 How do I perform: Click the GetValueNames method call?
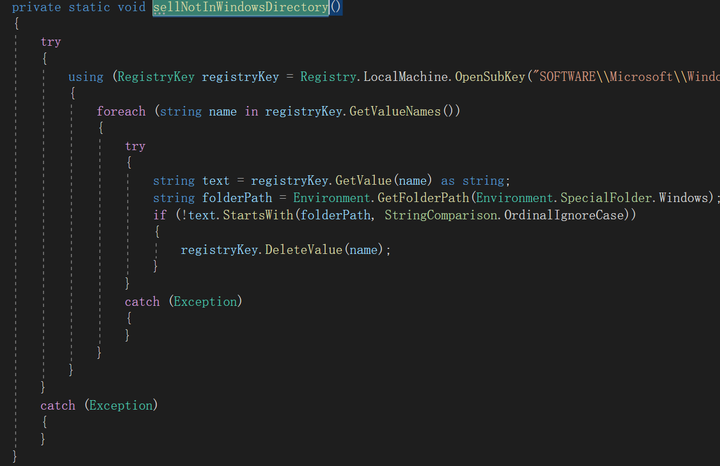[x=400, y=111]
